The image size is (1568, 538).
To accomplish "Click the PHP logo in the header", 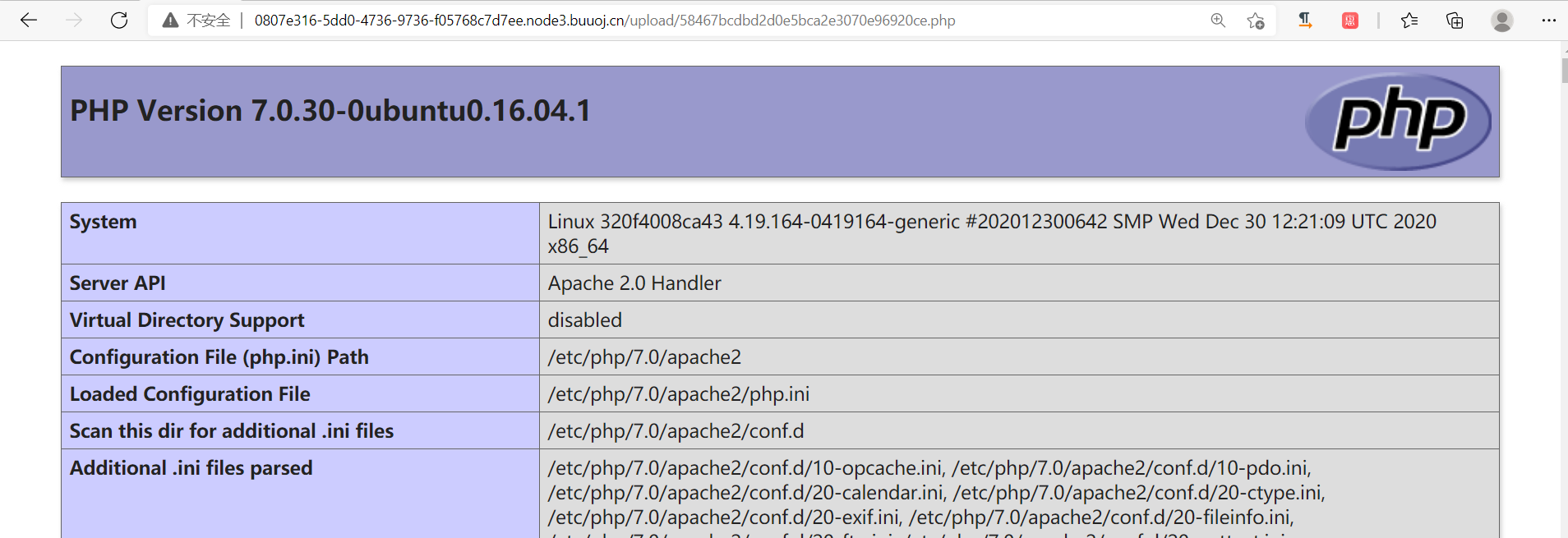I will pos(1398,122).
